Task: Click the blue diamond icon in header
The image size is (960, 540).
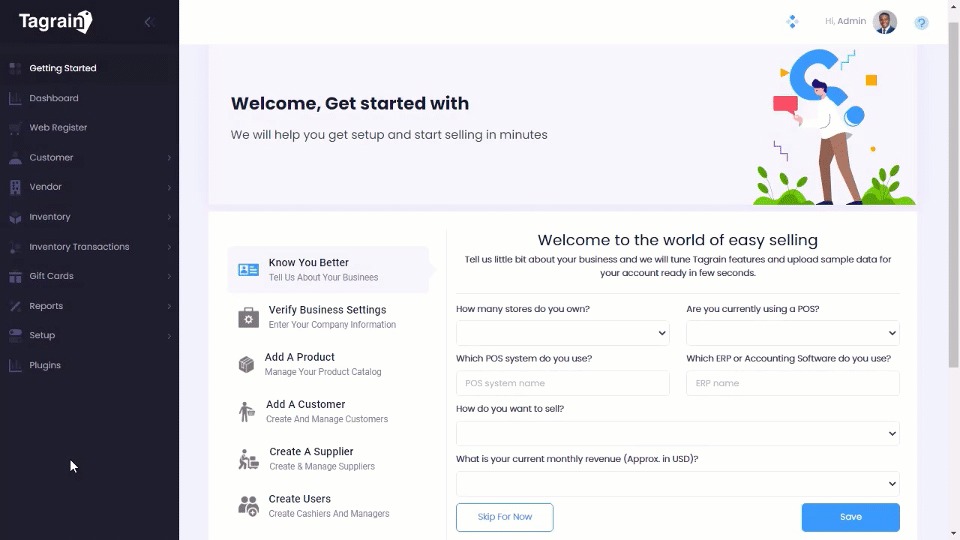Action: [x=792, y=22]
